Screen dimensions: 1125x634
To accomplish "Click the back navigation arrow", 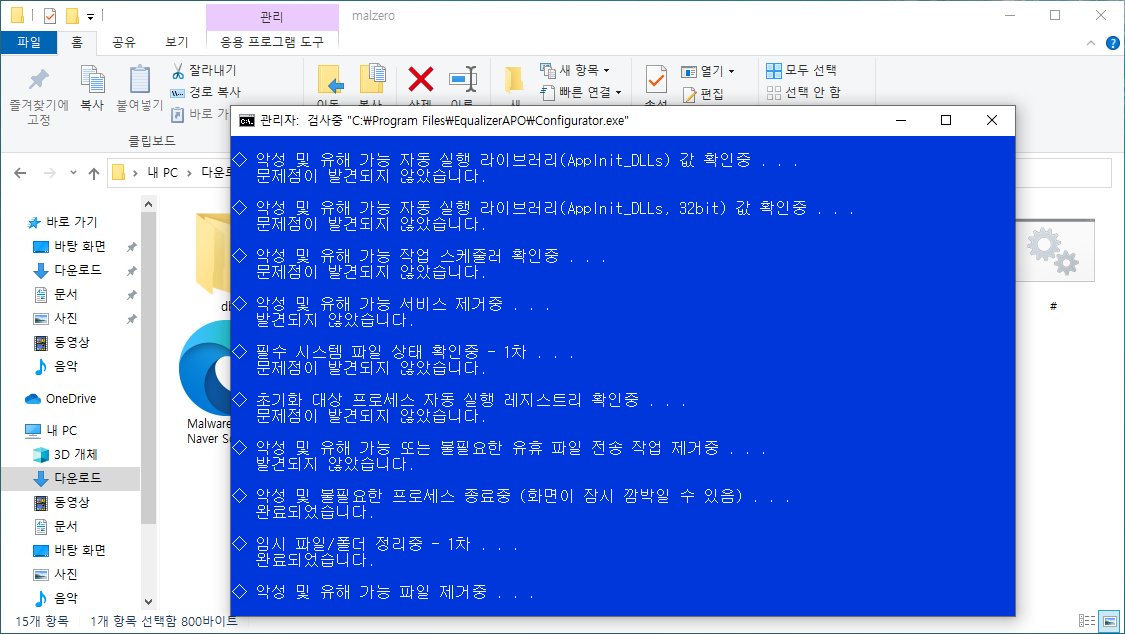I will [x=20, y=173].
